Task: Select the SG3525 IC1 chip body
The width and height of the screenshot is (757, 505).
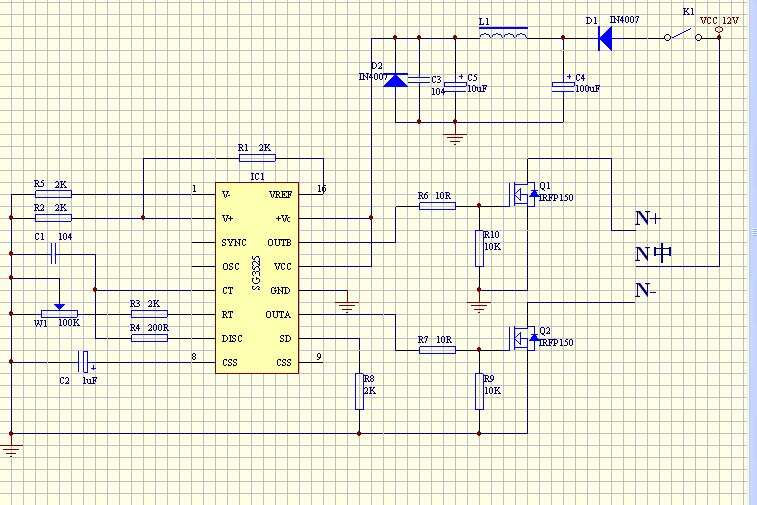Action: click(257, 278)
